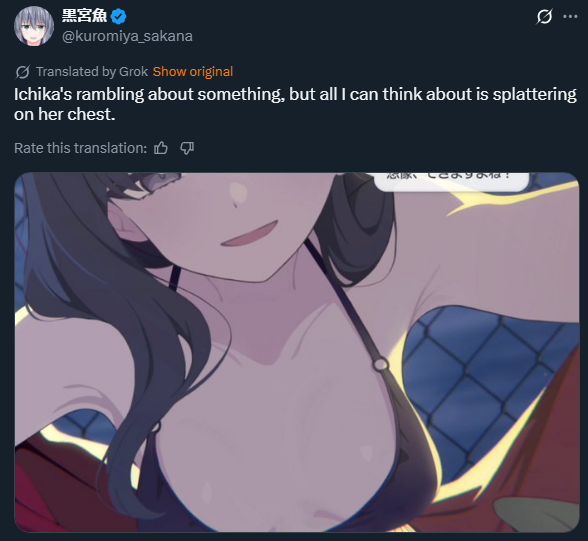Click the word splattering in the tweet

pyautogui.click(x=534, y=95)
